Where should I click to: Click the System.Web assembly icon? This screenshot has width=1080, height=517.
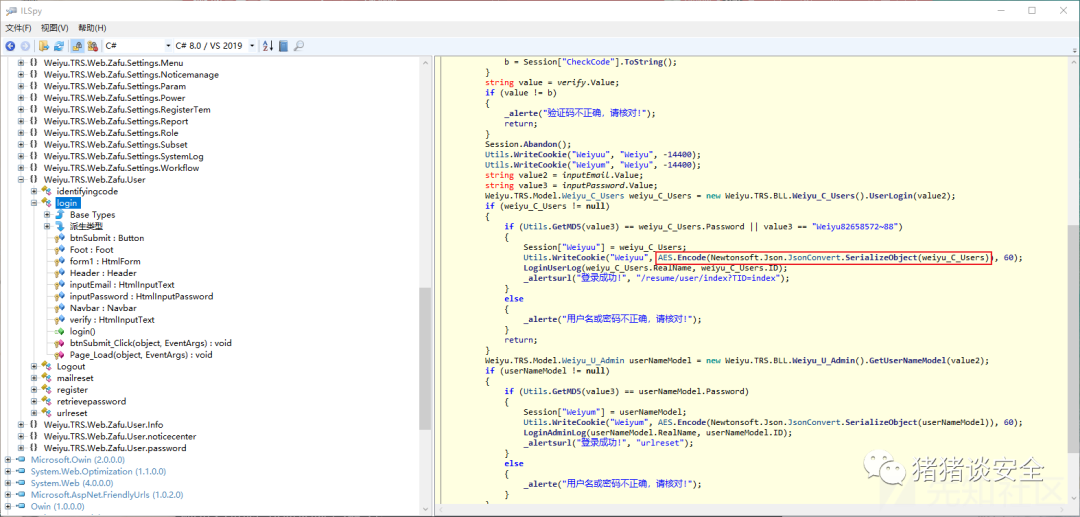coord(21,483)
